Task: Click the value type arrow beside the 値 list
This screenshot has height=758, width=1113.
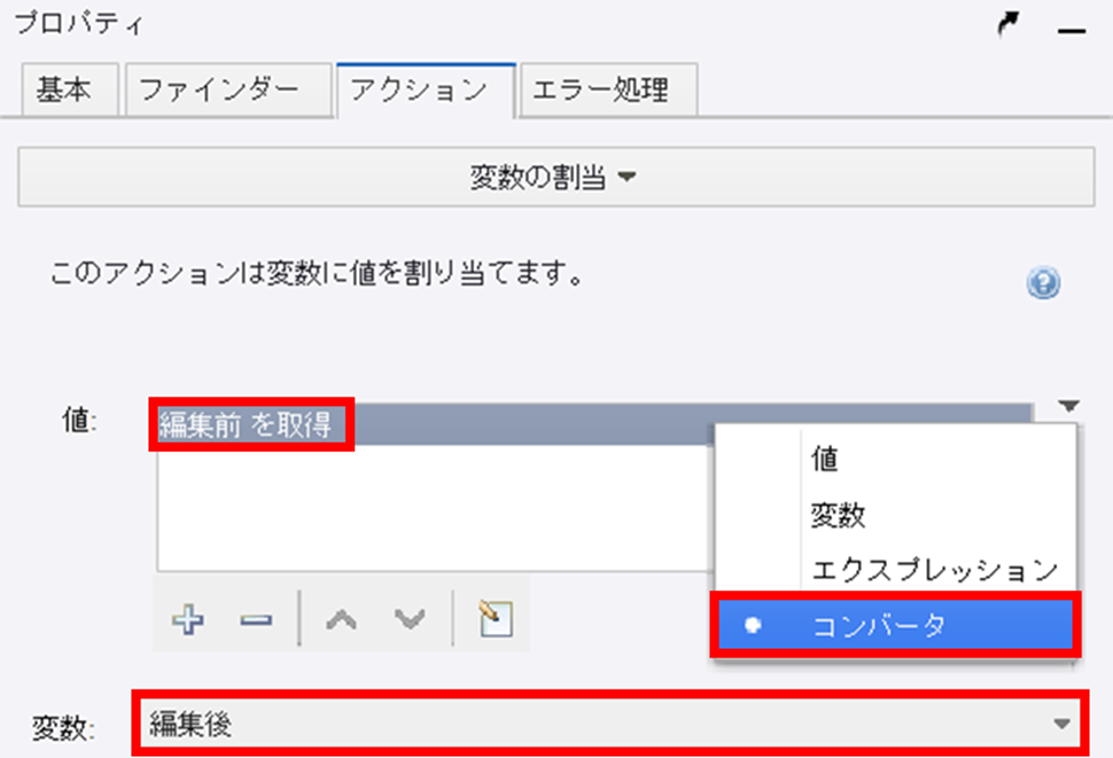Action: coord(1069,406)
